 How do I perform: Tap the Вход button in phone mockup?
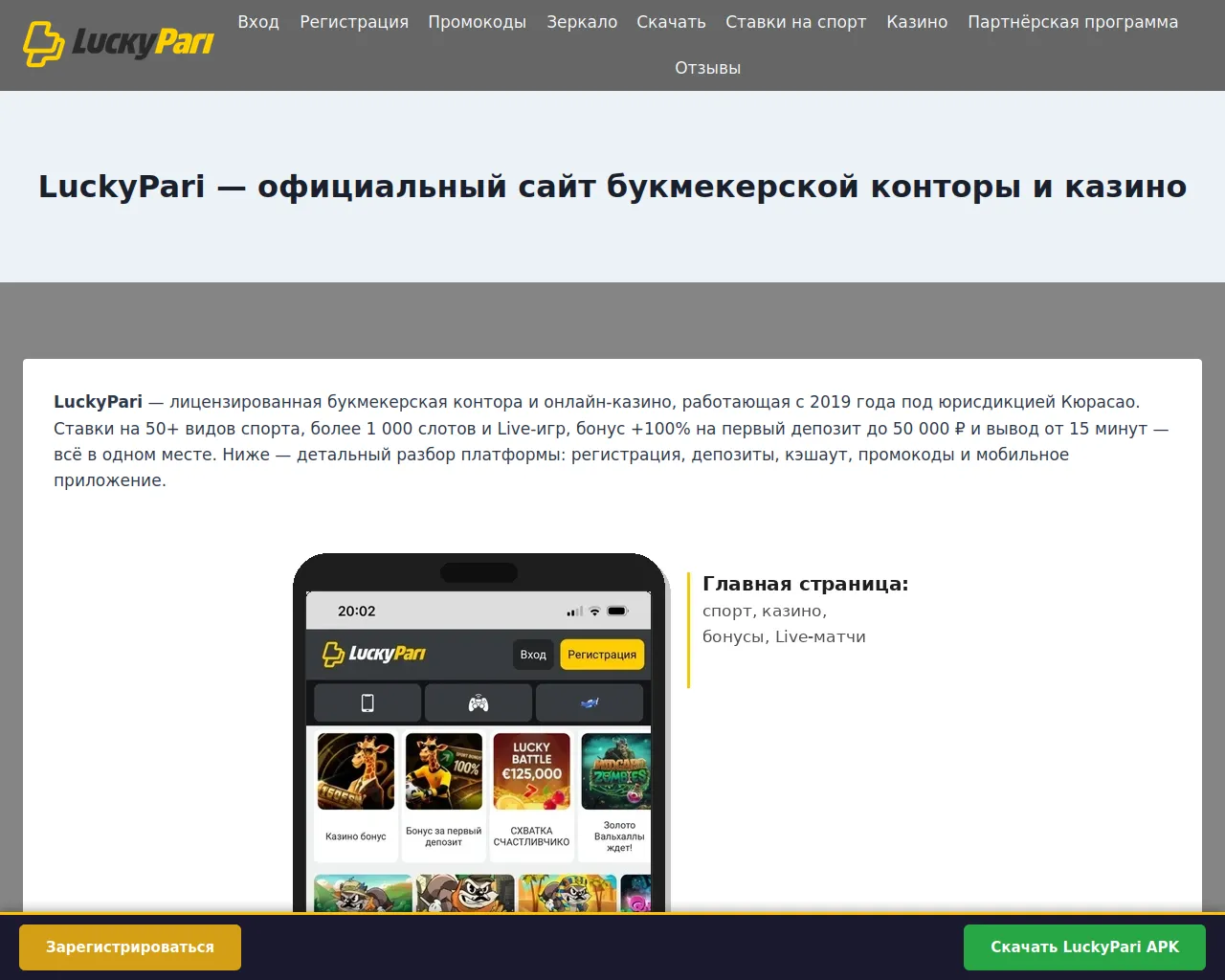pos(533,655)
